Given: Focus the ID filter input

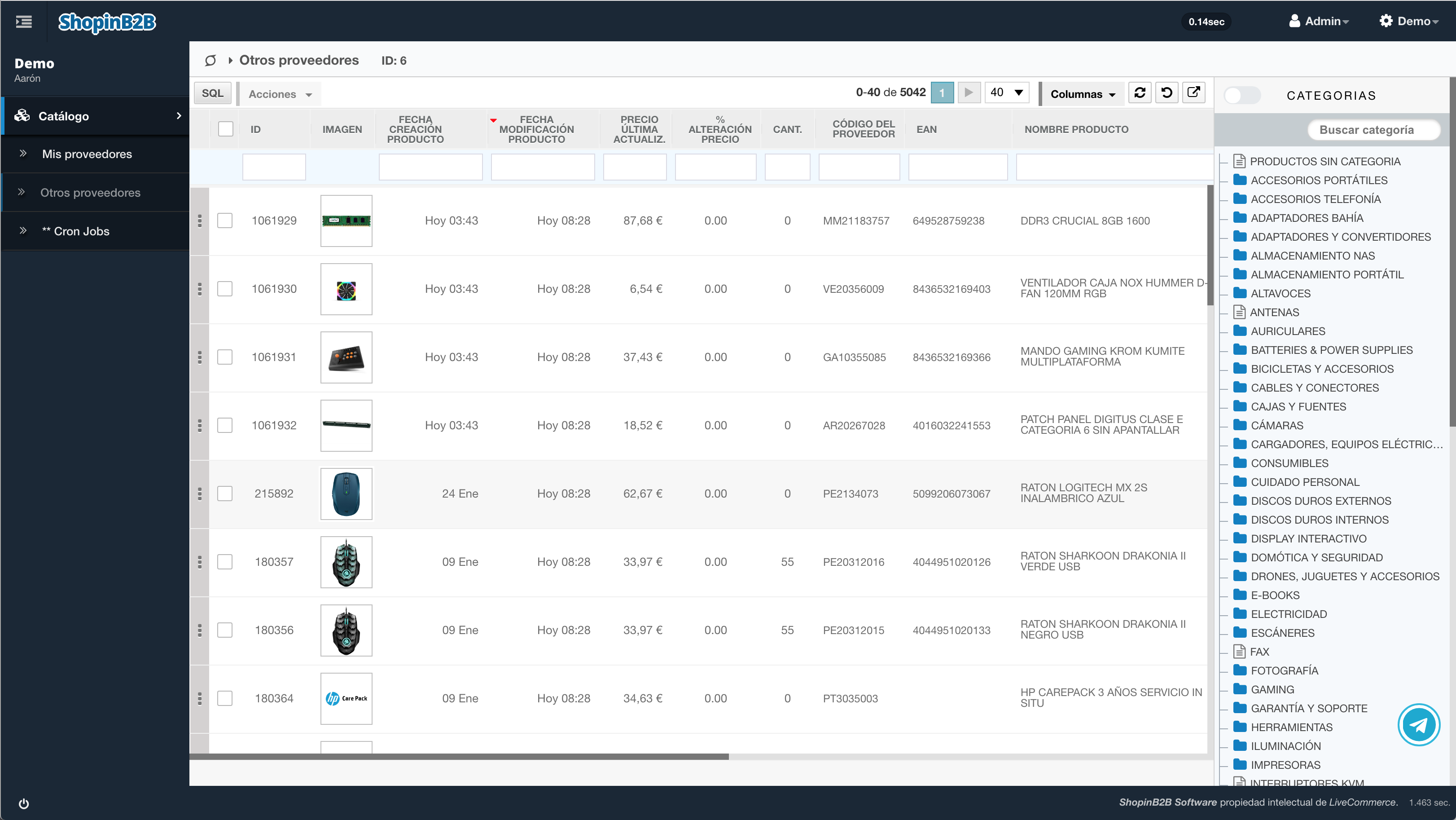Looking at the screenshot, I should point(274,167).
